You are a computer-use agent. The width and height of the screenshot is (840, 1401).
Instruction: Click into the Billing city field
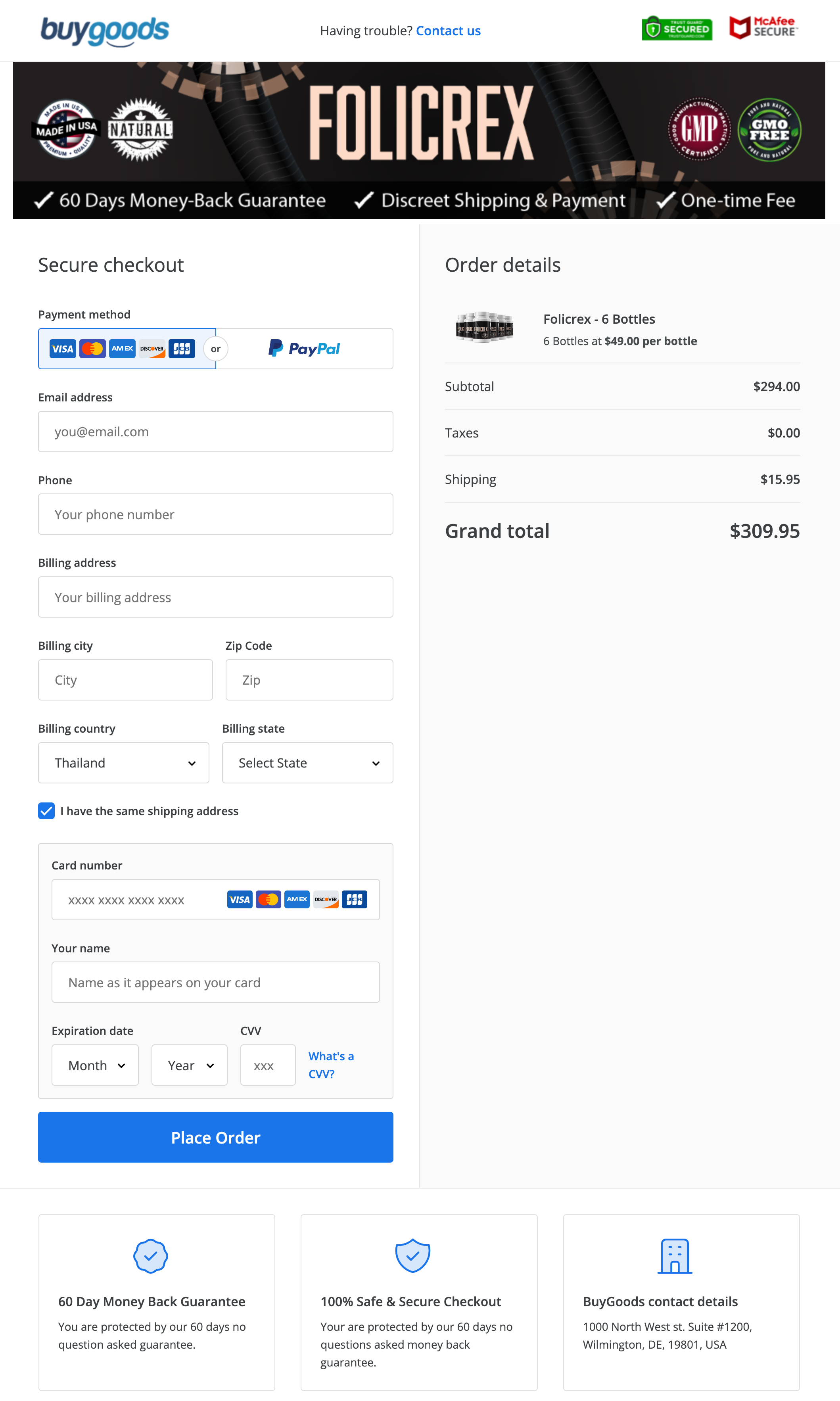point(126,680)
